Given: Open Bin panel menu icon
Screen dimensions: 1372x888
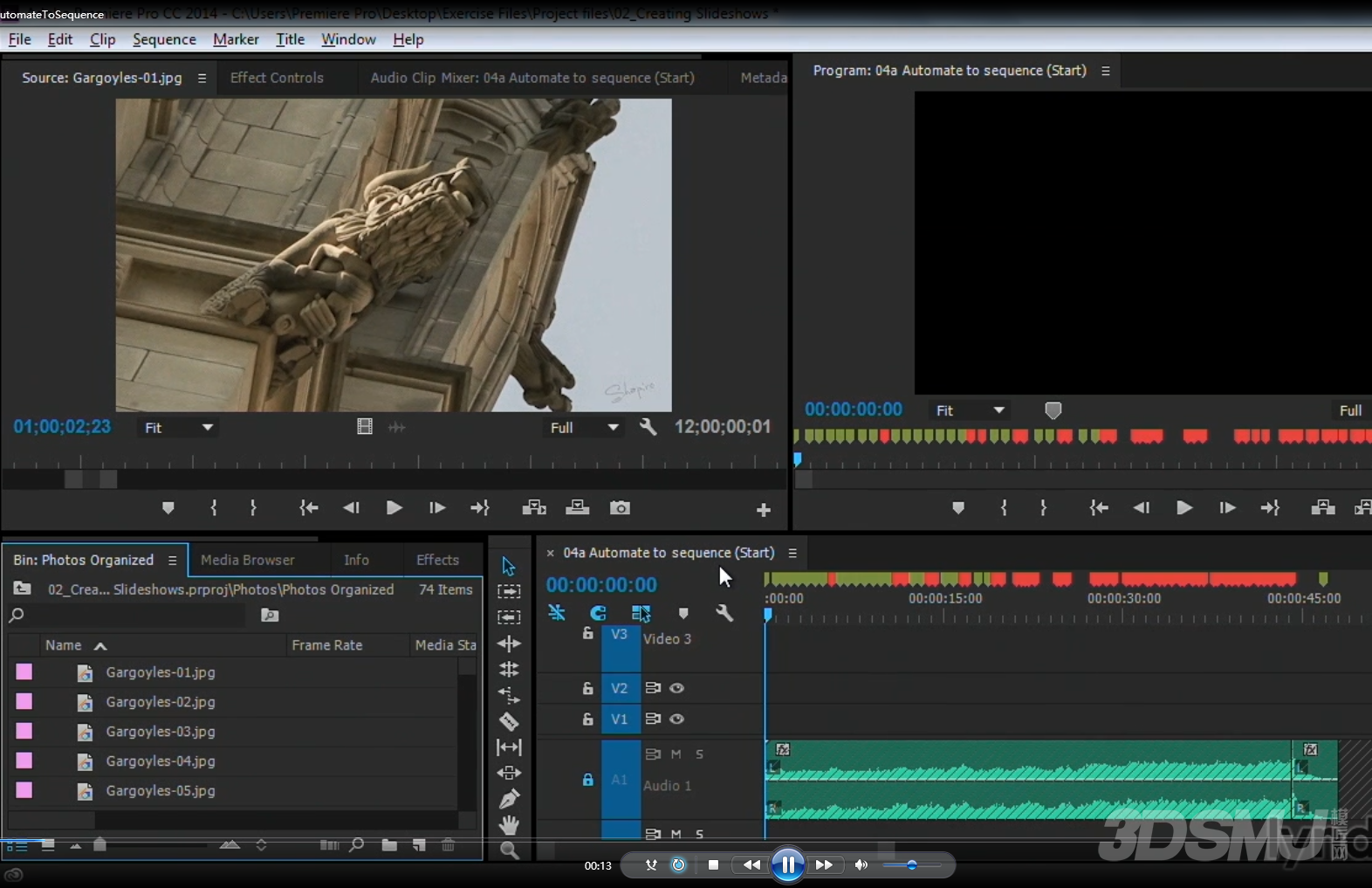Looking at the screenshot, I should click(x=172, y=560).
